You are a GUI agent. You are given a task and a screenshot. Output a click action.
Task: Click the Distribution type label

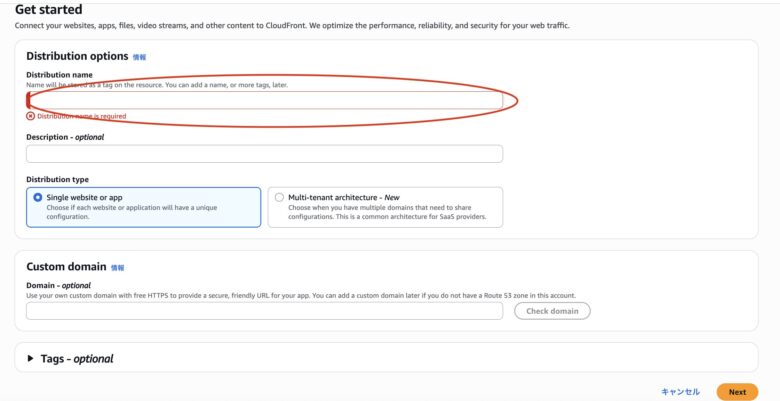[x=57, y=179]
